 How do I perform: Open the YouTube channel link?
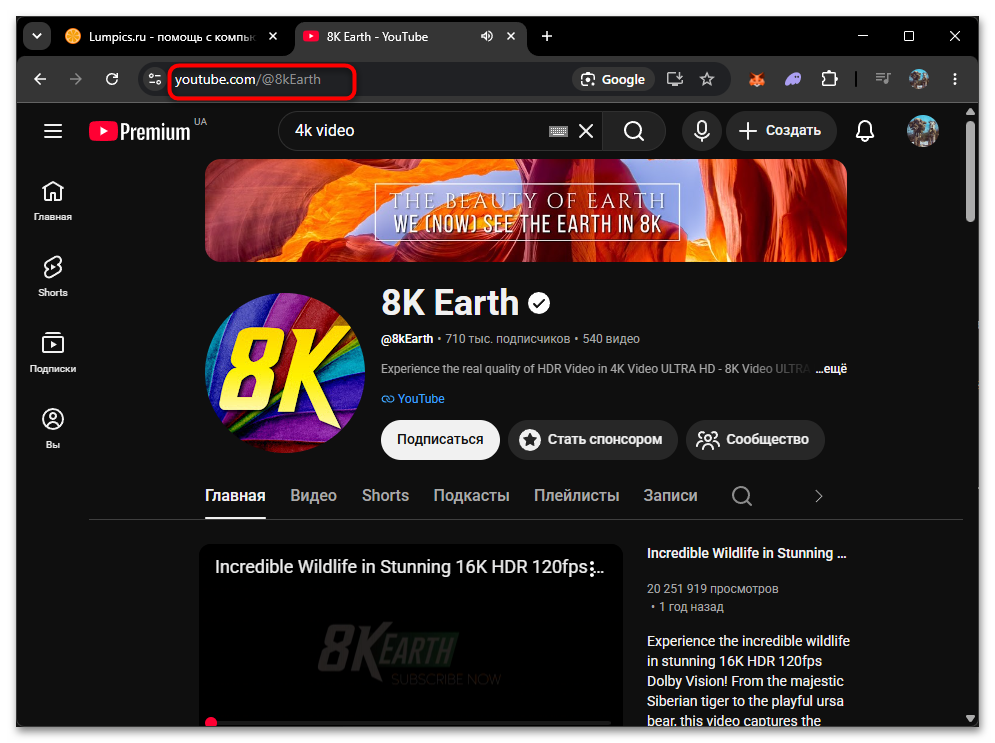(x=413, y=398)
